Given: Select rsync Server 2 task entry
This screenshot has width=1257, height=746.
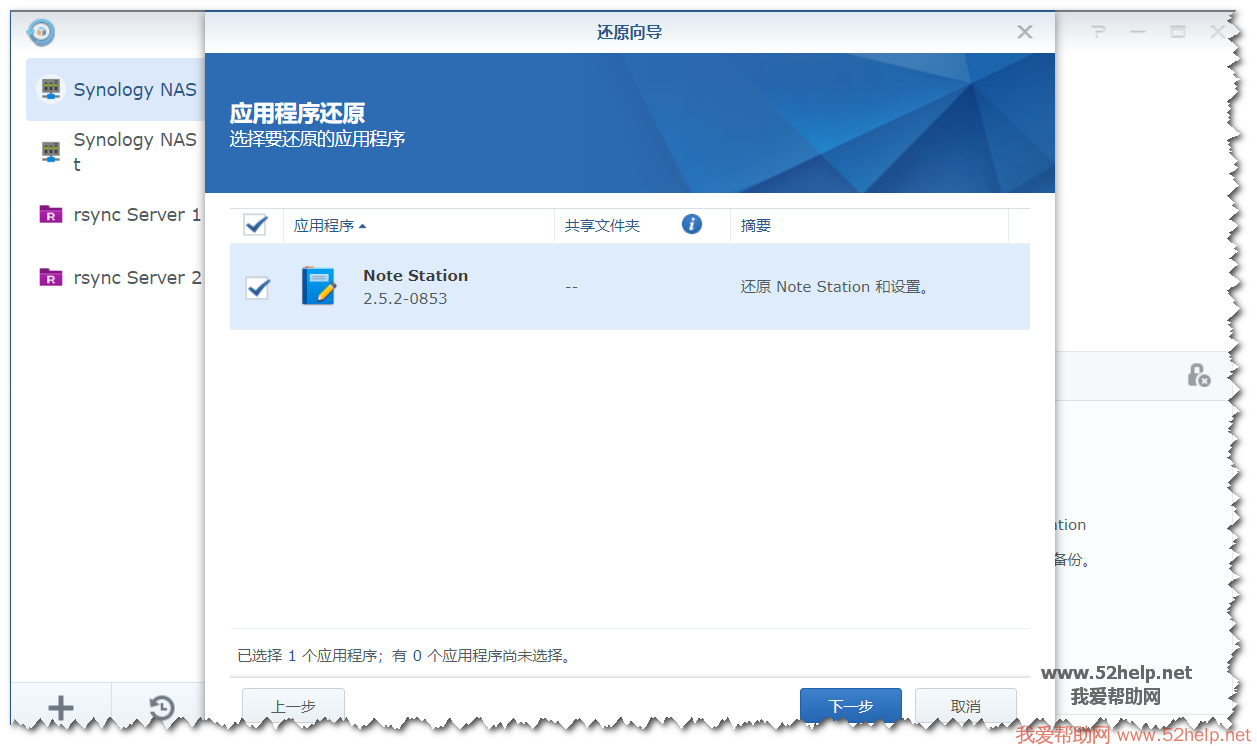Looking at the screenshot, I should (x=136, y=277).
